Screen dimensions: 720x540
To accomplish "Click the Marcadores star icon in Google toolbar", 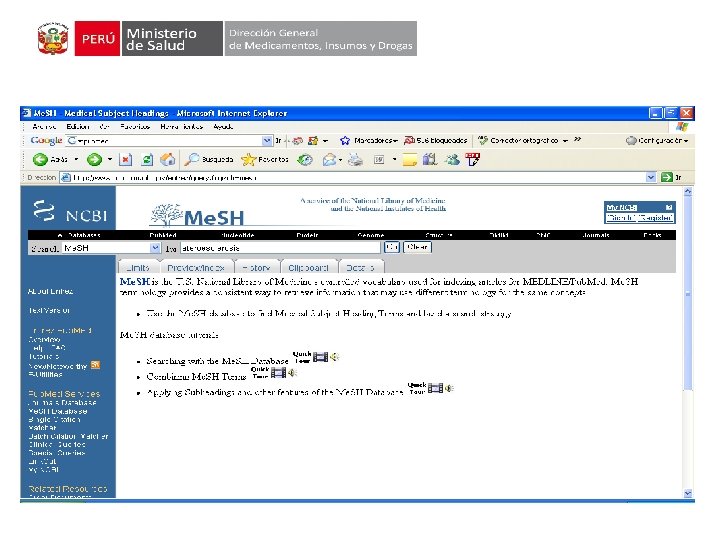I will (x=345, y=141).
